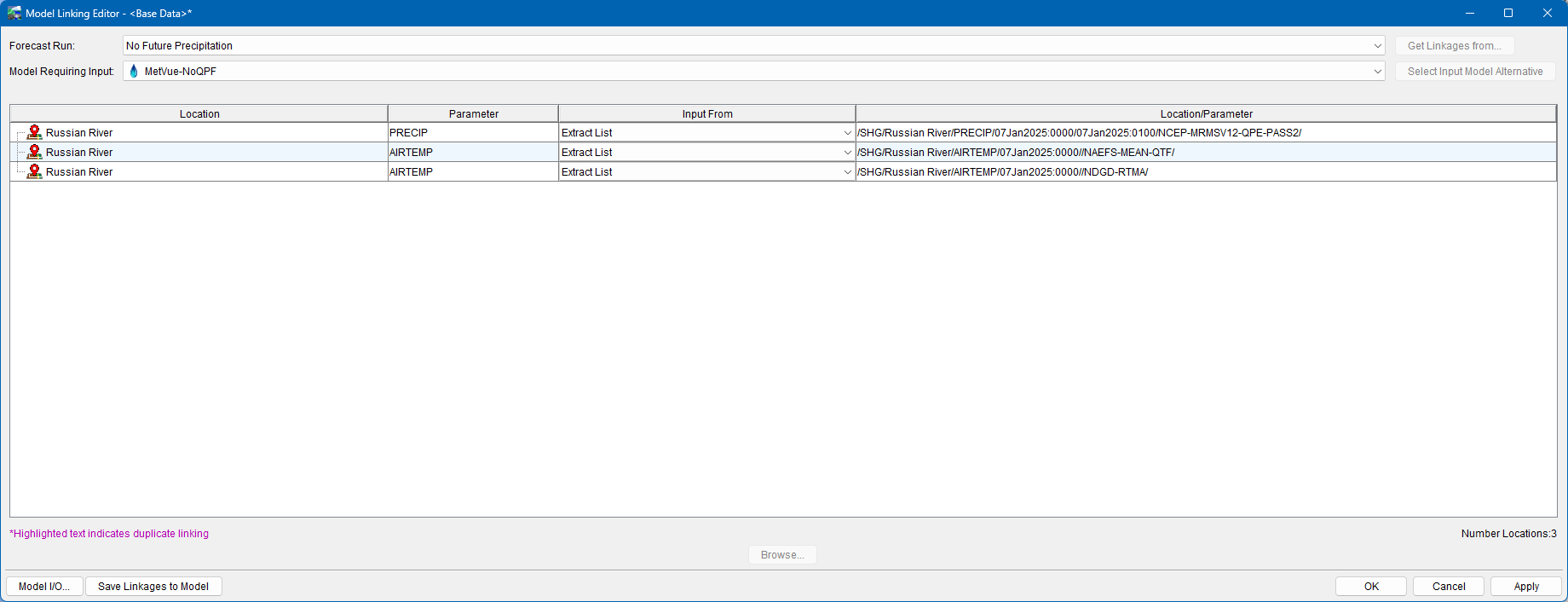Image resolution: width=1568 pixels, height=602 pixels.
Task: Maximize the Model Linking Editor window
Action: [x=1508, y=13]
